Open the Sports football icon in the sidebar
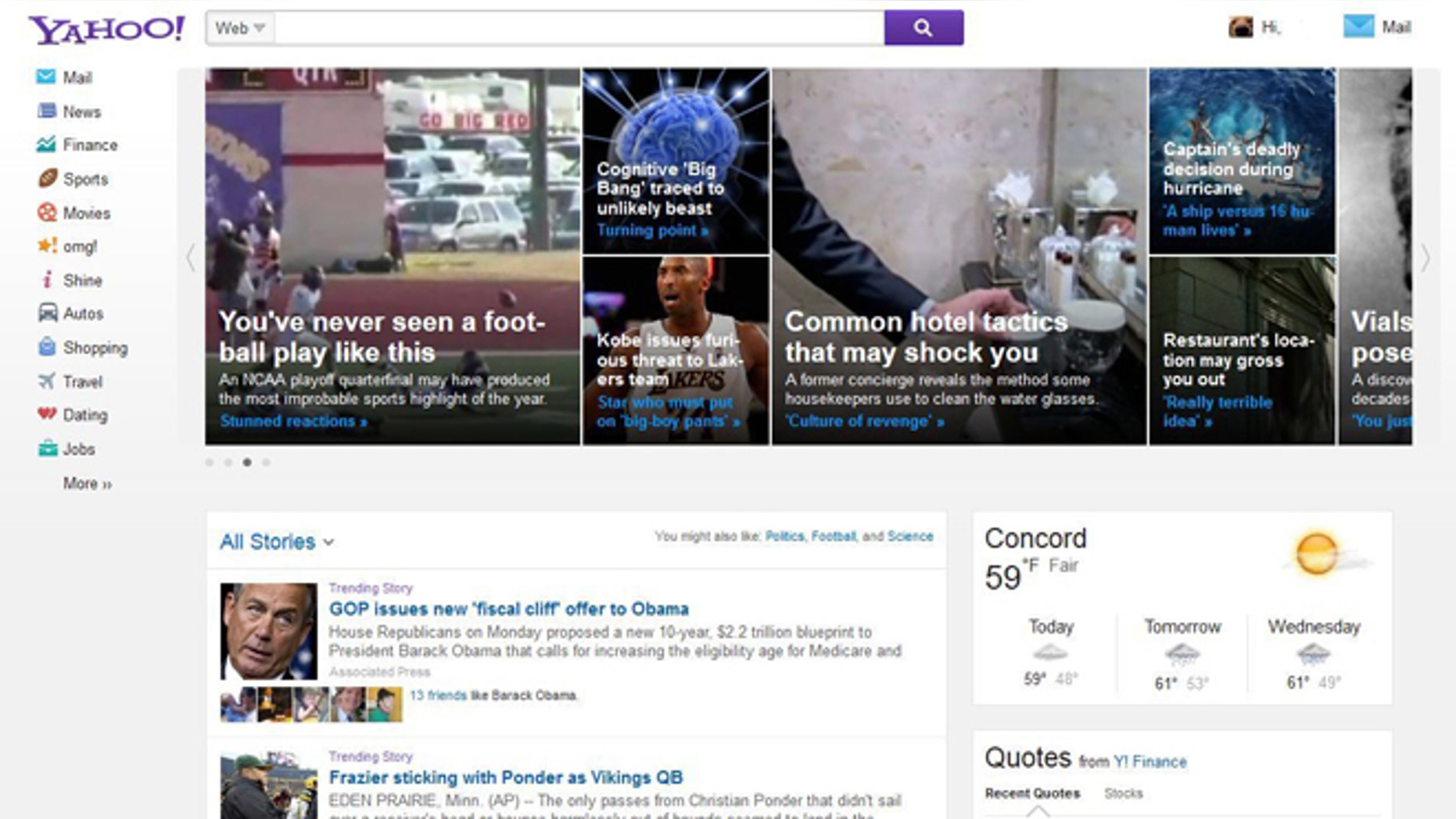The image size is (1456, 819). [x=47, y=178]
